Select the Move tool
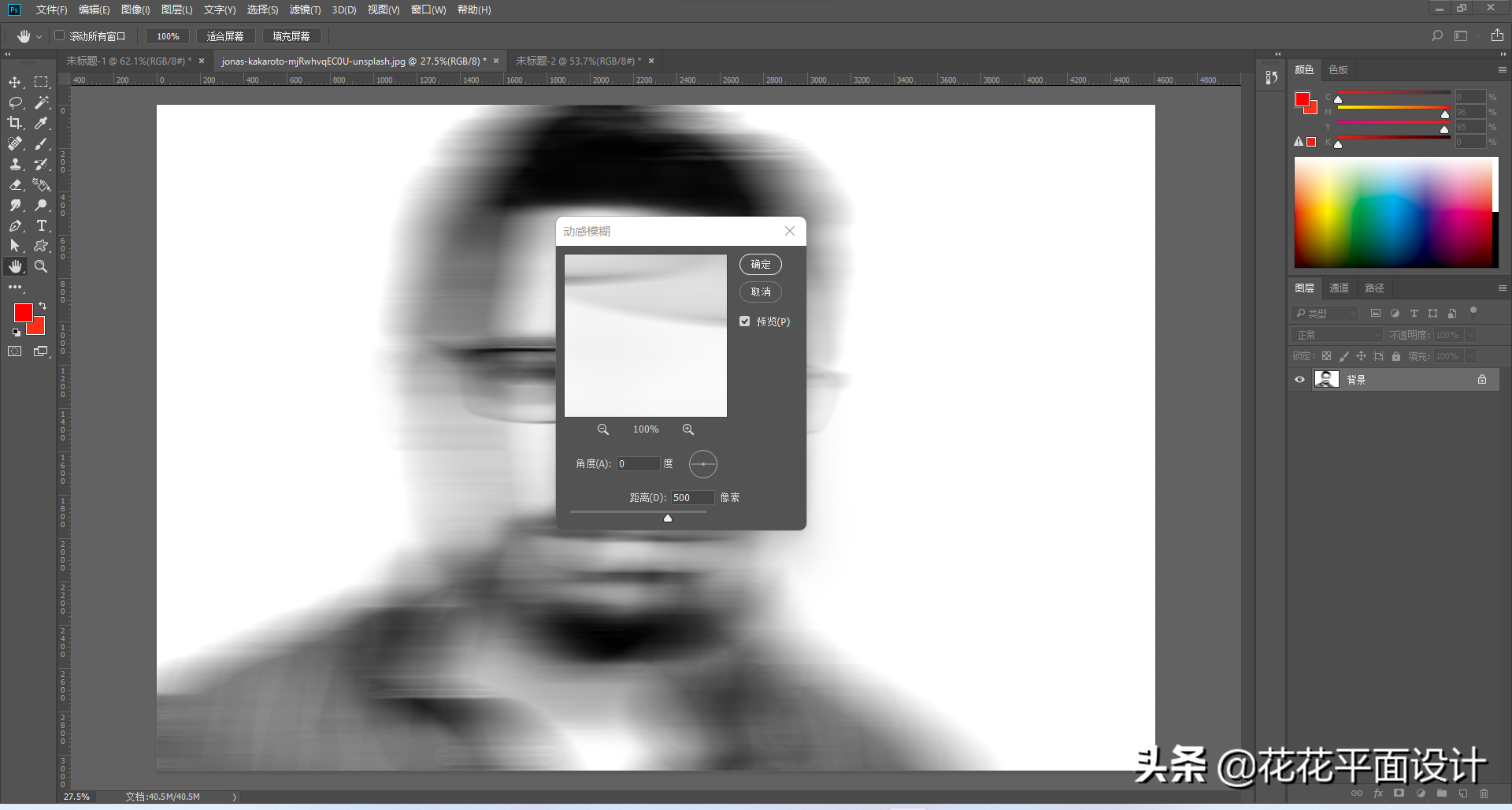 click(x=15, y=82)
